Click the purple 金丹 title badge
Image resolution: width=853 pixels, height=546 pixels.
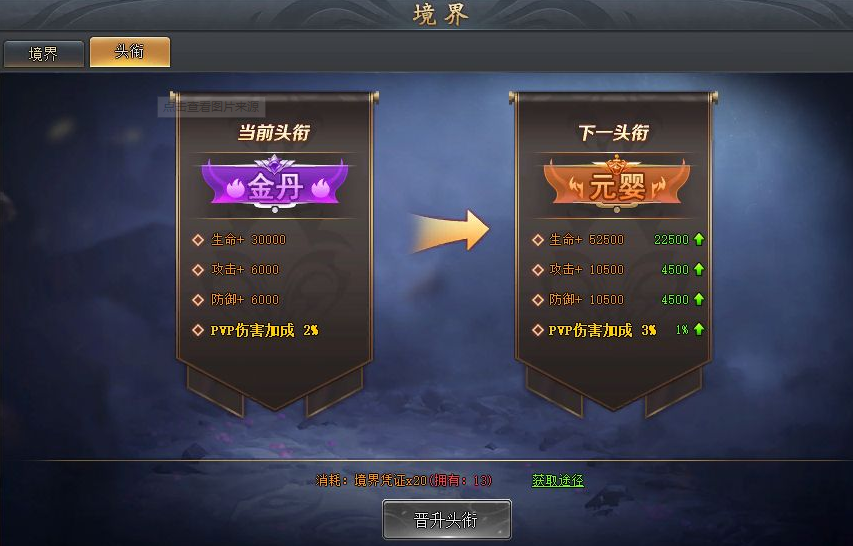275,183
